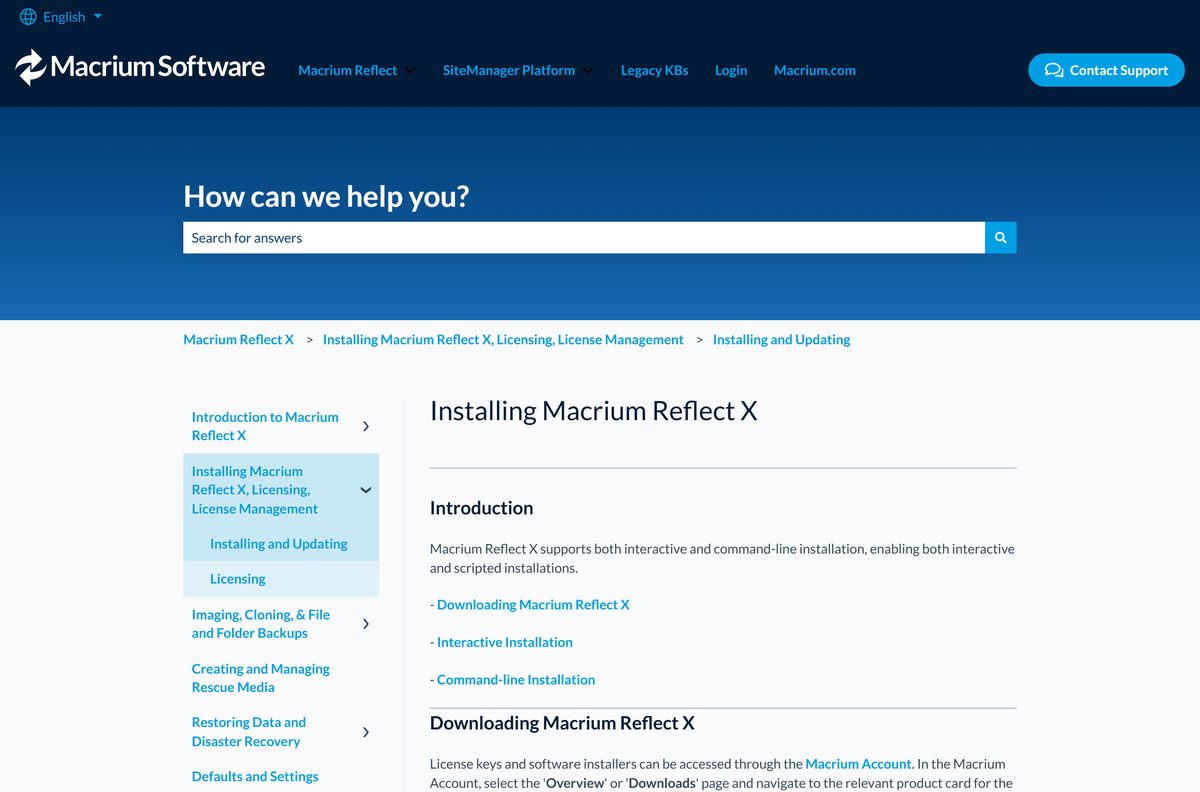The image size is (1200, 792).
Task: Click the magnifier search button
Action: click(x=1001, y=238)
